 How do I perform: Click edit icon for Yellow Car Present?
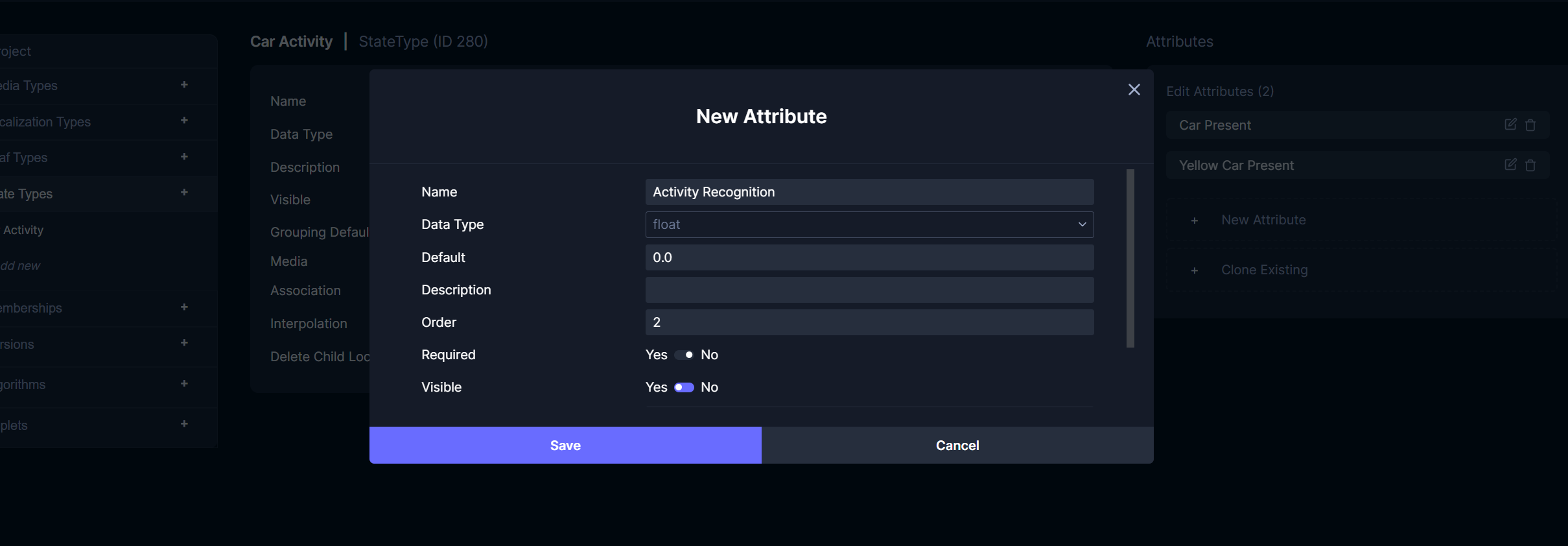click(x=1510, y=165)
